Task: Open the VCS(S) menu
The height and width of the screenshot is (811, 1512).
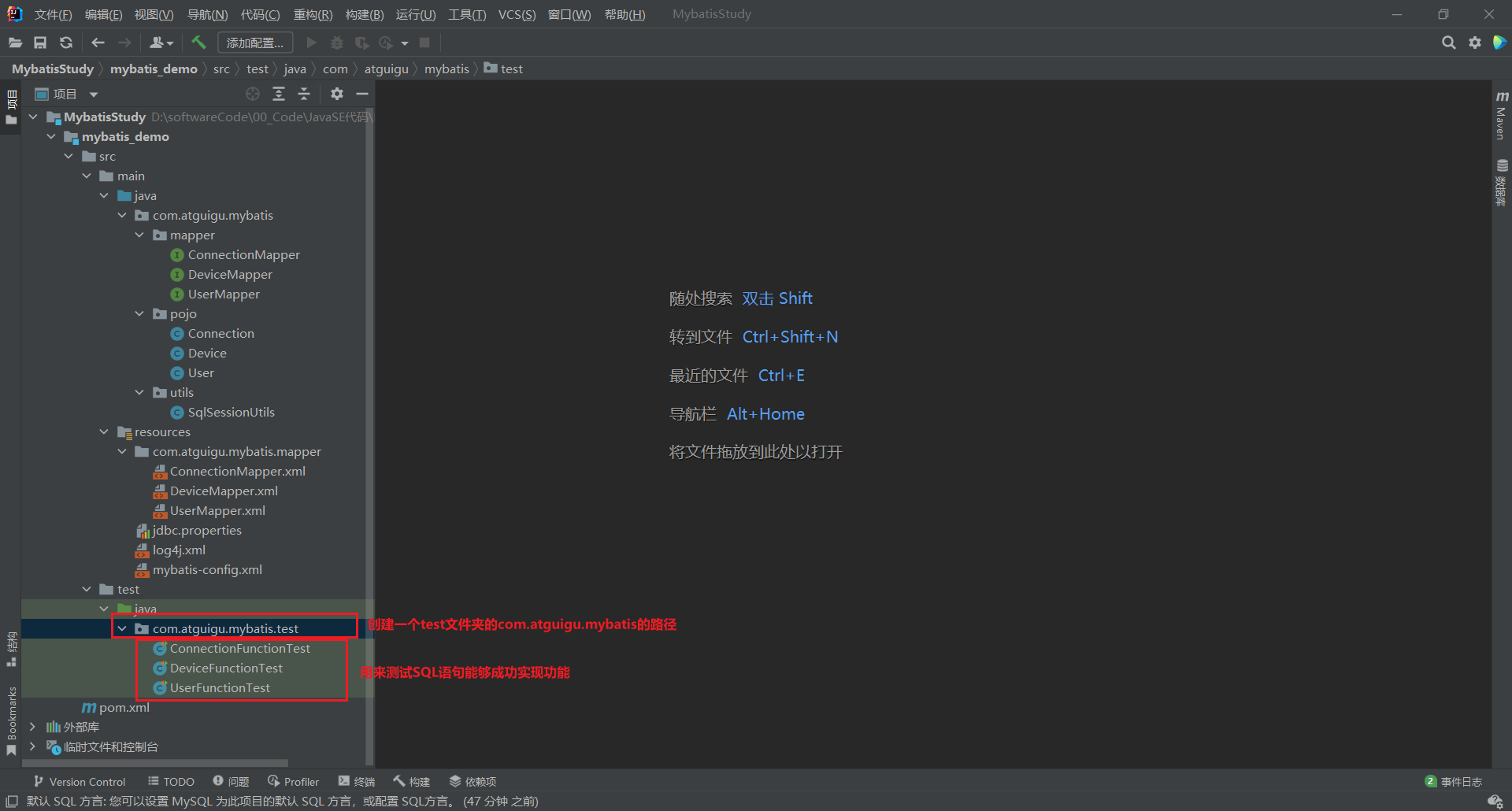Action: [x=517, y=15]
